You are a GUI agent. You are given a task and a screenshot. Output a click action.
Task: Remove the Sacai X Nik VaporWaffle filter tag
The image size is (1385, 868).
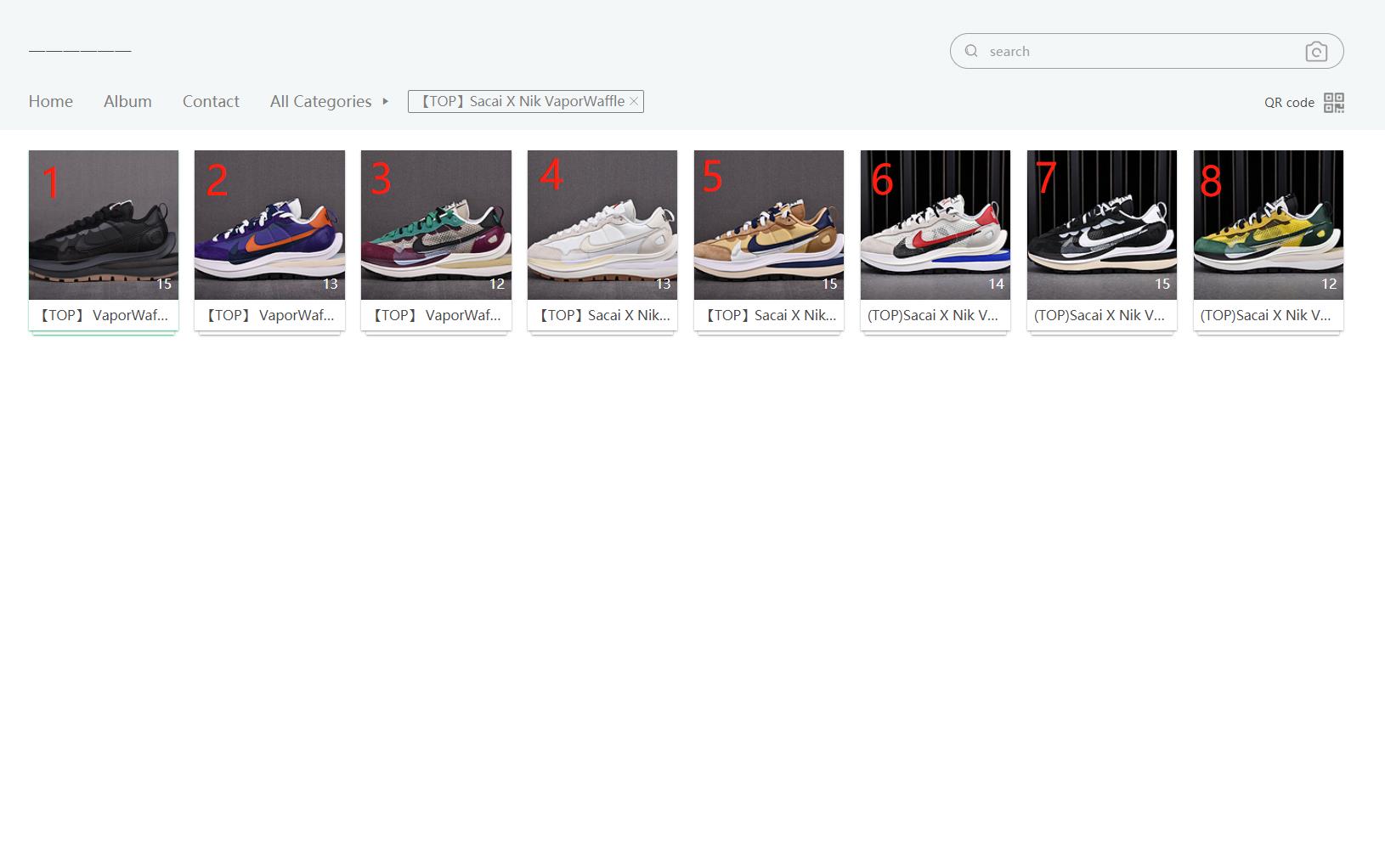(634, 101)
